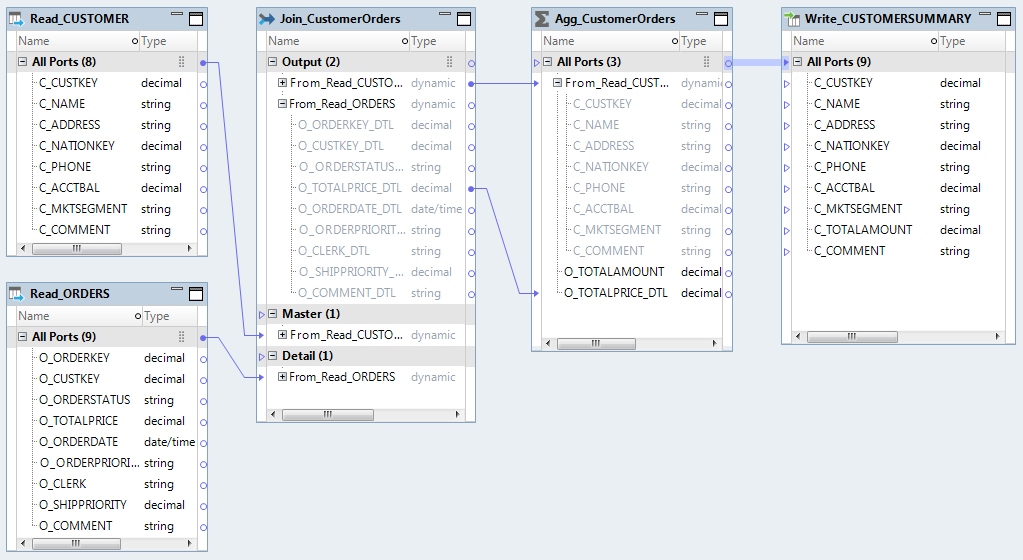Click output port of O_TOTALPRICE_DTL in Join_CustomerOrders
Viewport: 1023px width, 560px height.
click(x=472, y=189)
